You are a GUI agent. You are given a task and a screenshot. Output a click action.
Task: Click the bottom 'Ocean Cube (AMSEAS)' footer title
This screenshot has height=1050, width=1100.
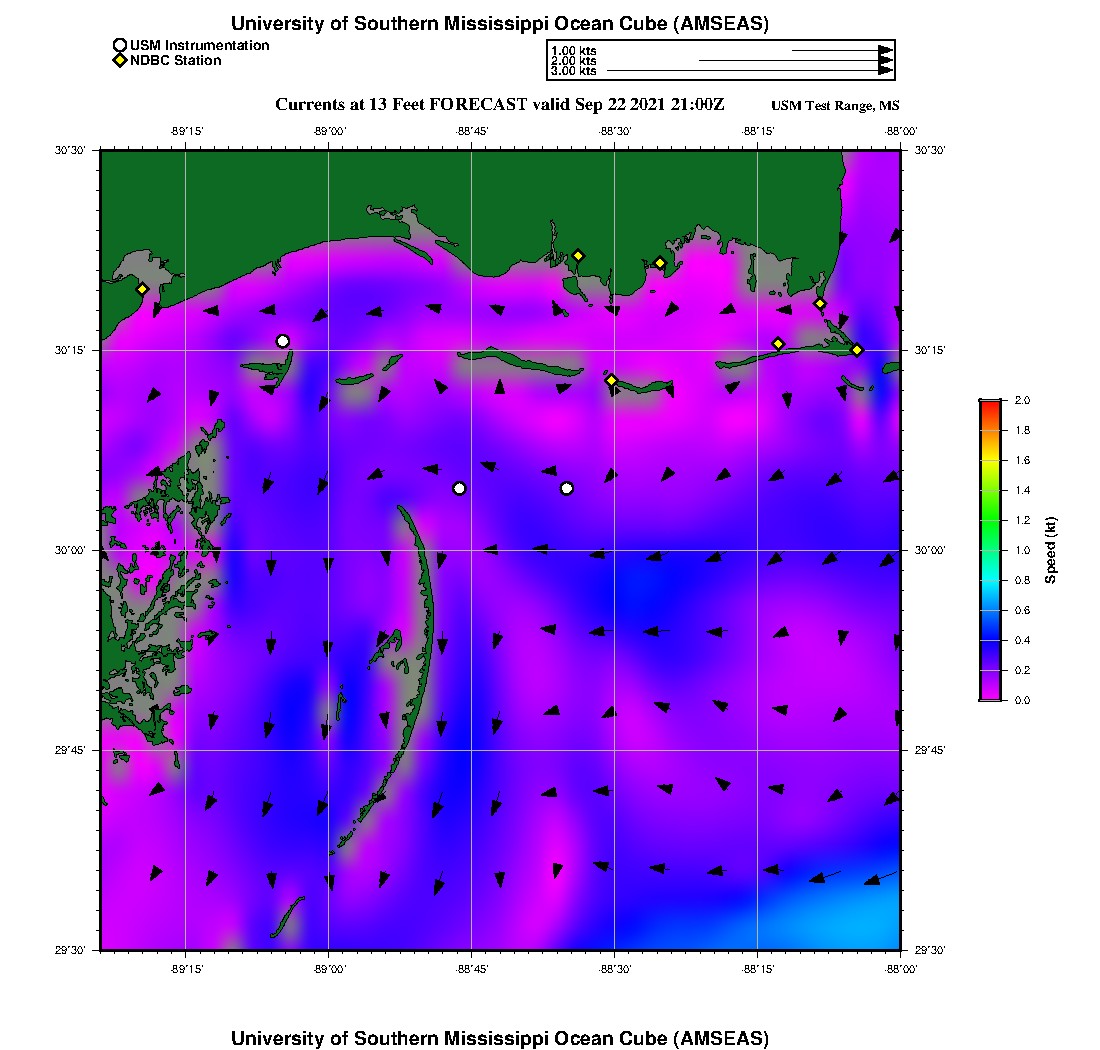(500, 1038)
